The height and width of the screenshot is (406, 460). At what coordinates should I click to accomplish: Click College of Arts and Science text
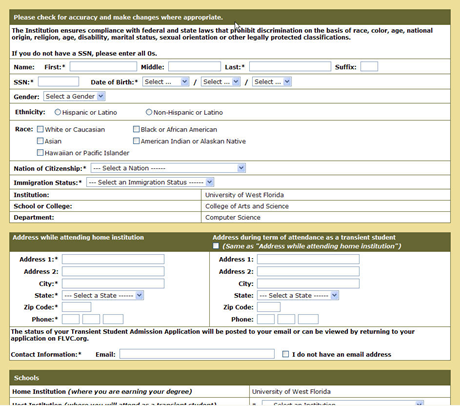coord(247,206)
